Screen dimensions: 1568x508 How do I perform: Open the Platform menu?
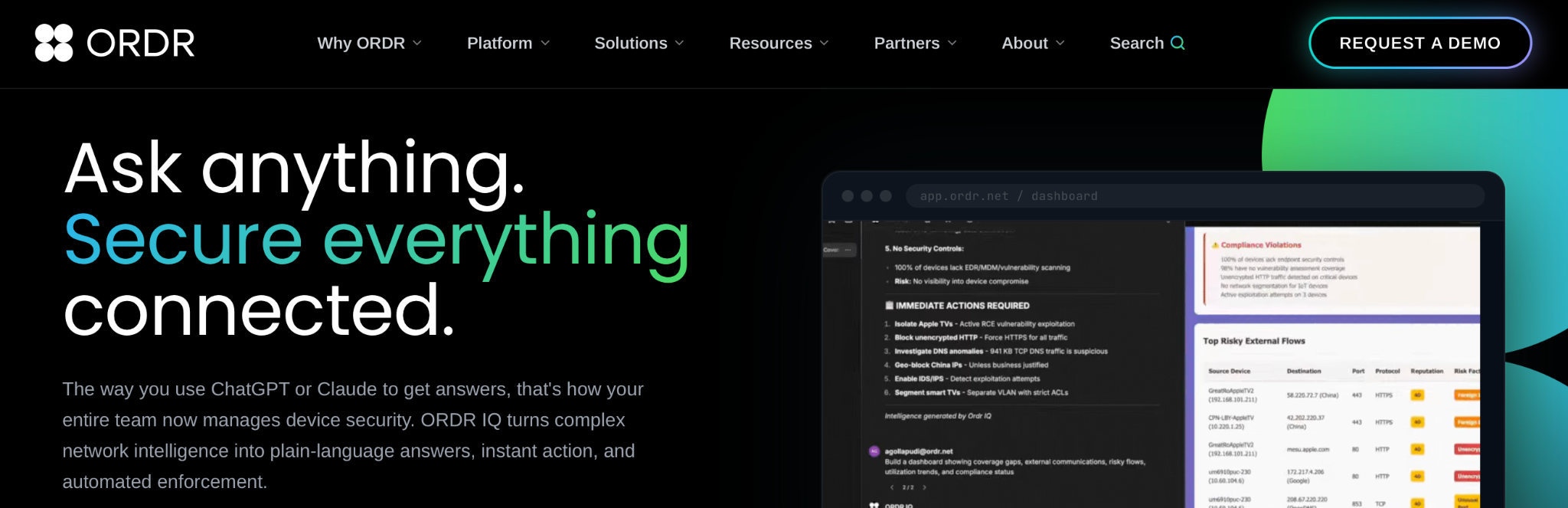(x=508, y=43)
